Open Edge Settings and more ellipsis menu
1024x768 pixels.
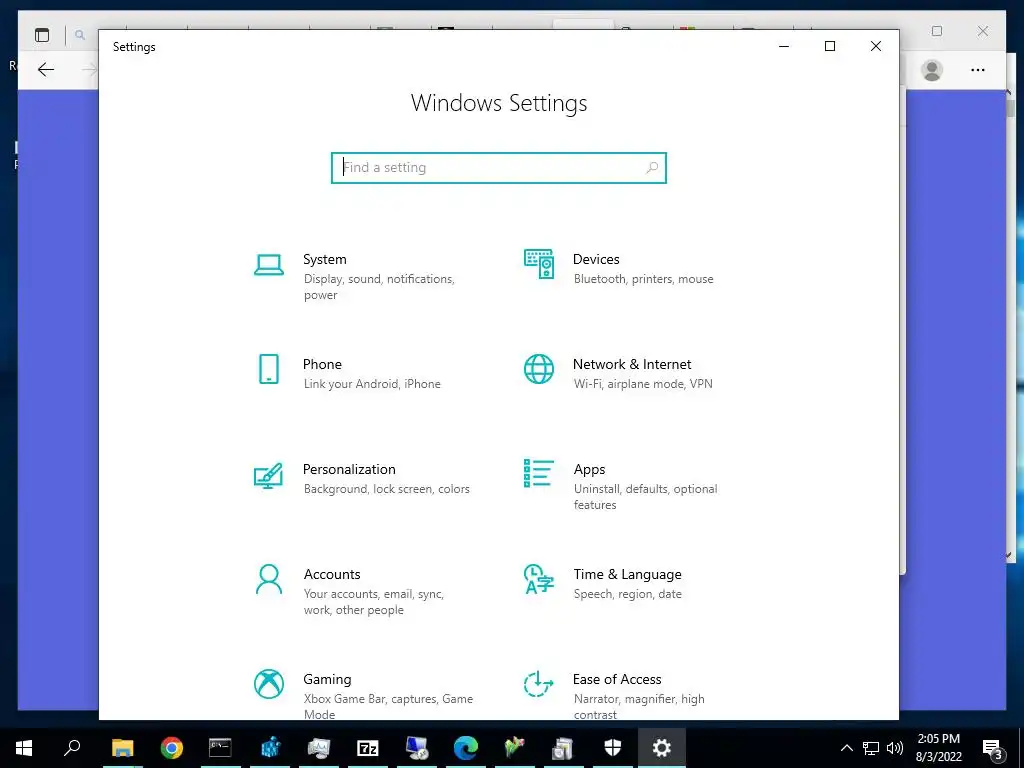click(x=978, y=70)
